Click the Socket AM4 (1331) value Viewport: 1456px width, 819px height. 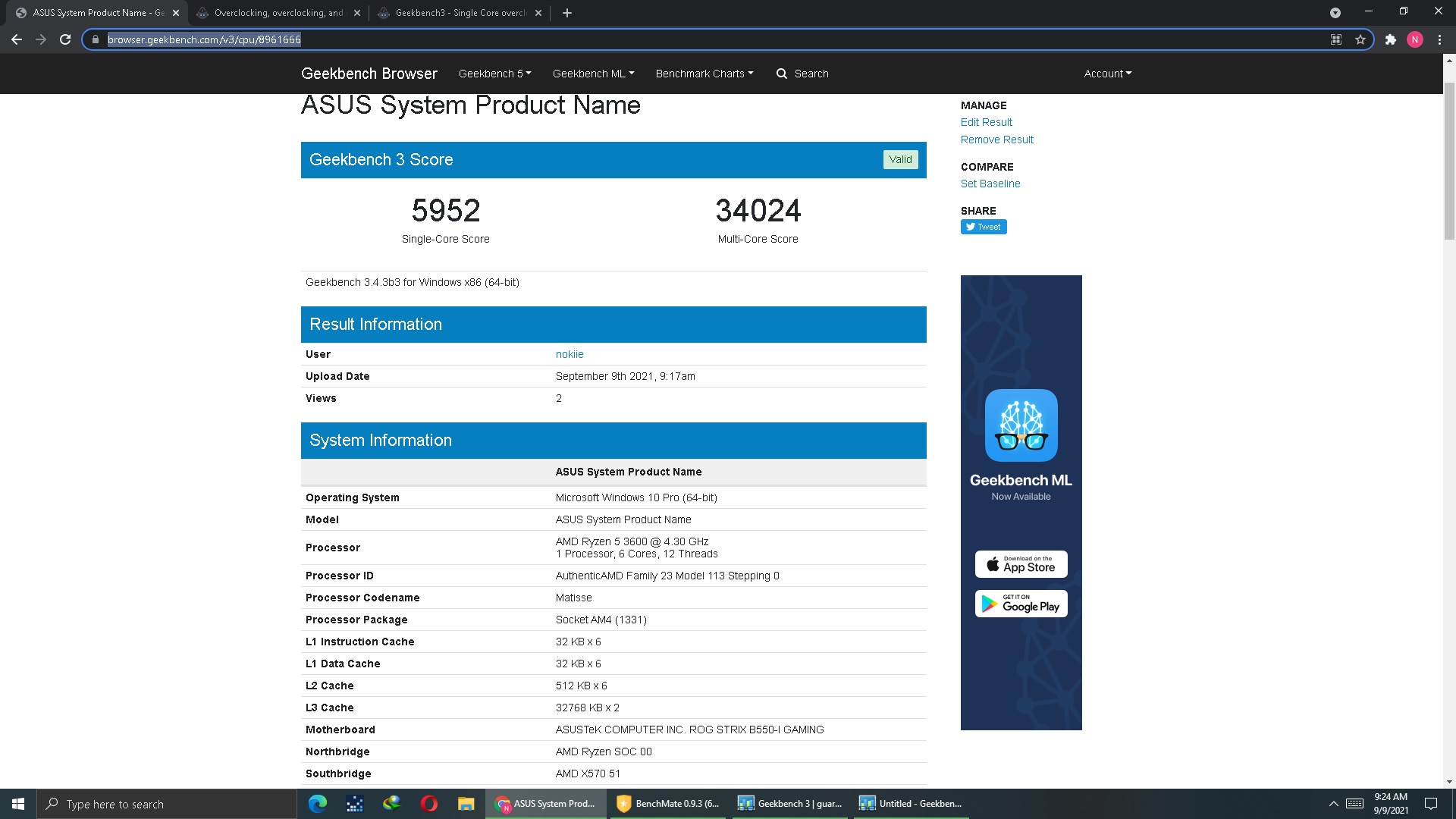click(601, 620)
